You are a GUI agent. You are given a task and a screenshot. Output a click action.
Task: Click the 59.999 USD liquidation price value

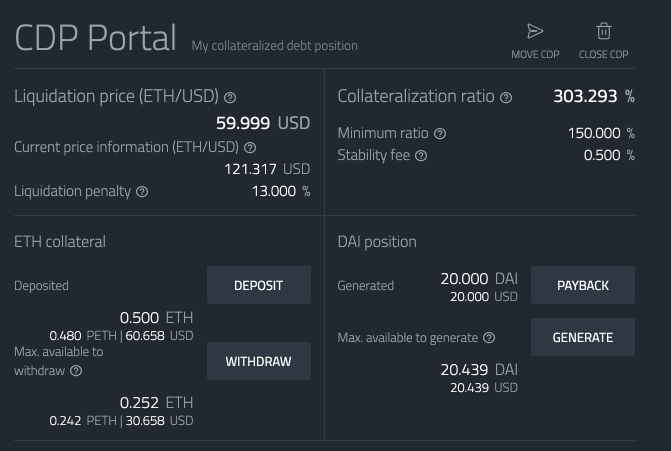coord(263,123)
